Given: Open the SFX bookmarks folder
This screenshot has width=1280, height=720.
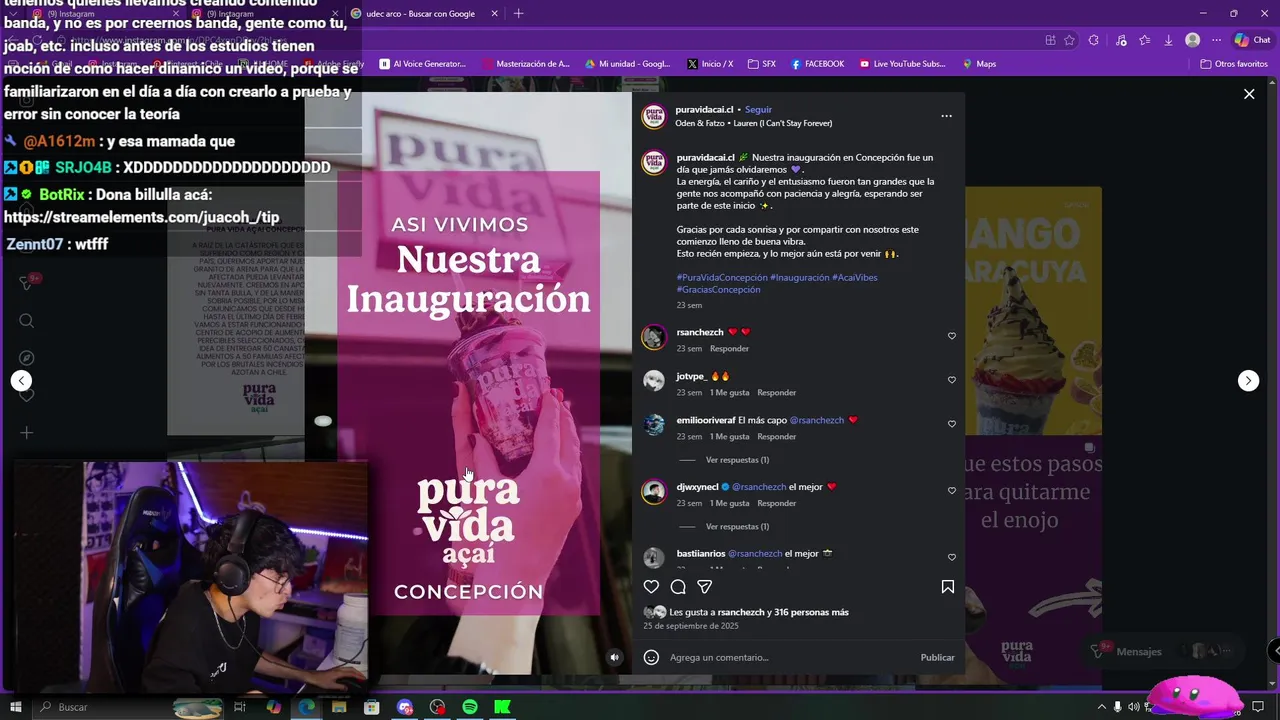Looking at the screenshot, I should click(761, 64).
